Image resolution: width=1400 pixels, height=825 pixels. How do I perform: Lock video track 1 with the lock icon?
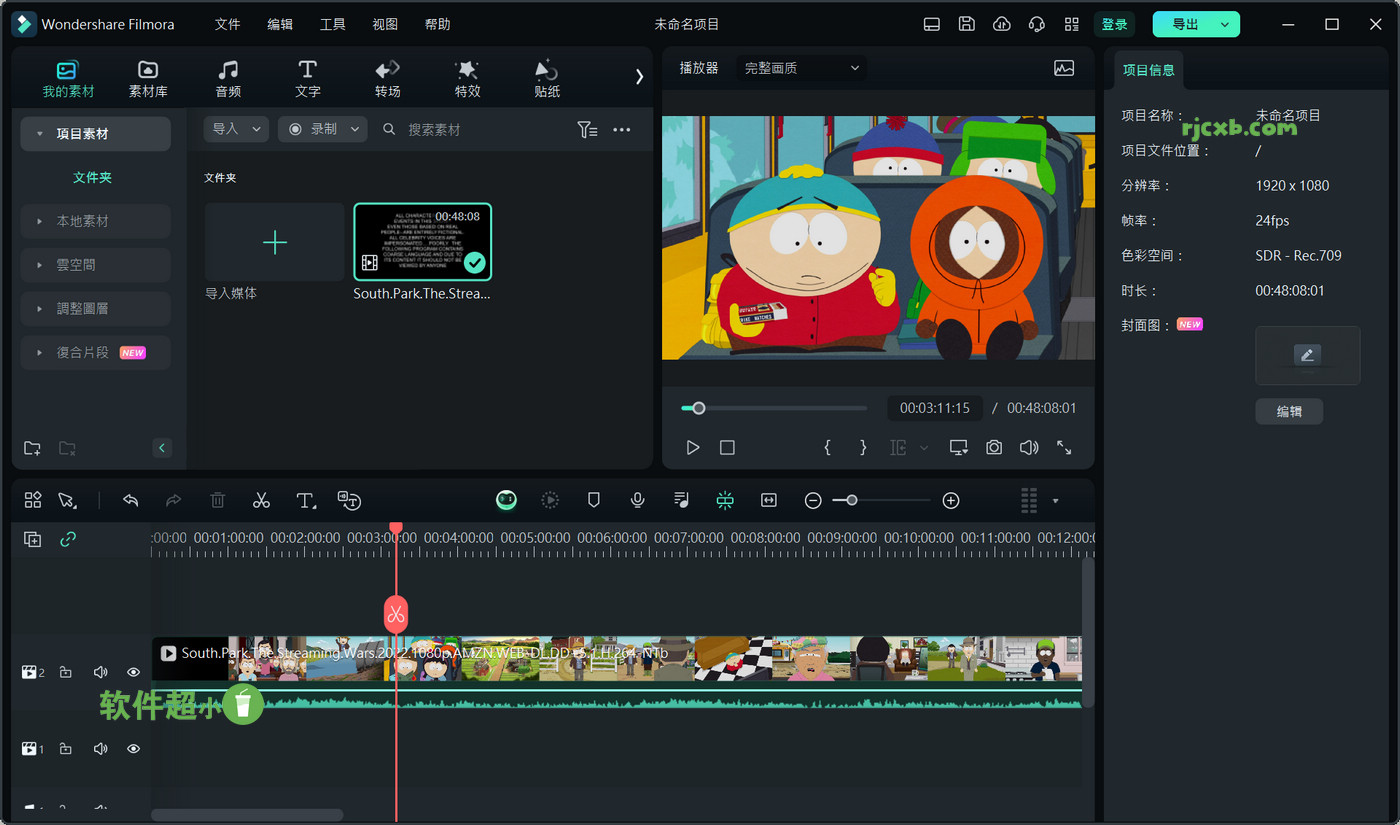tap(65, 749)
